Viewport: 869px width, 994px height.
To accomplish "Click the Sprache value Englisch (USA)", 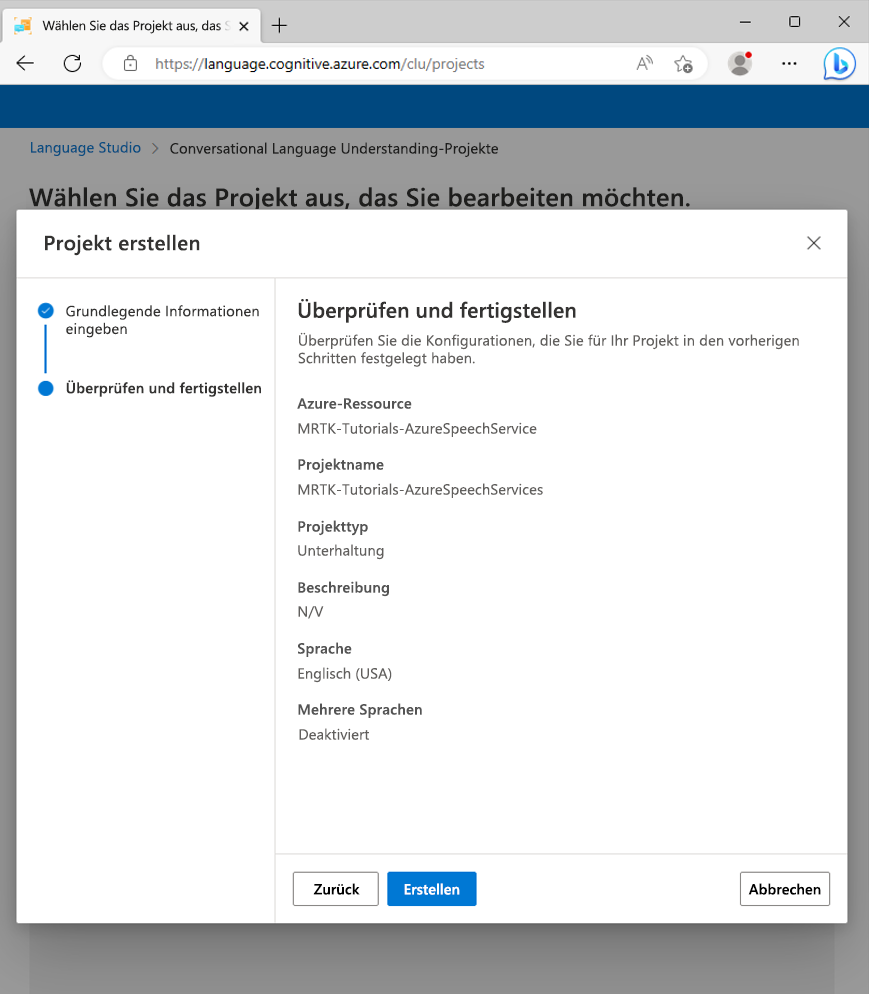I will tap(345, 673).
